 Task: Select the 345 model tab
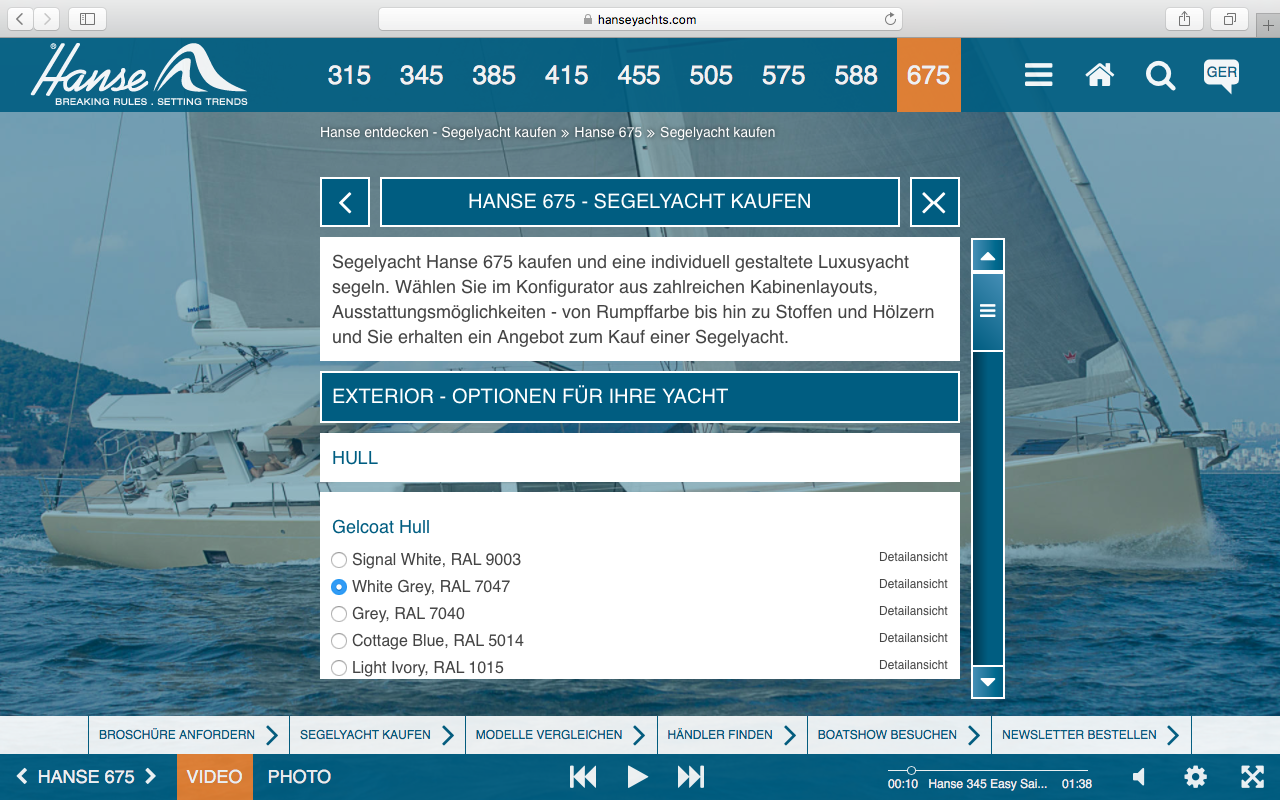tap(421, 75)
